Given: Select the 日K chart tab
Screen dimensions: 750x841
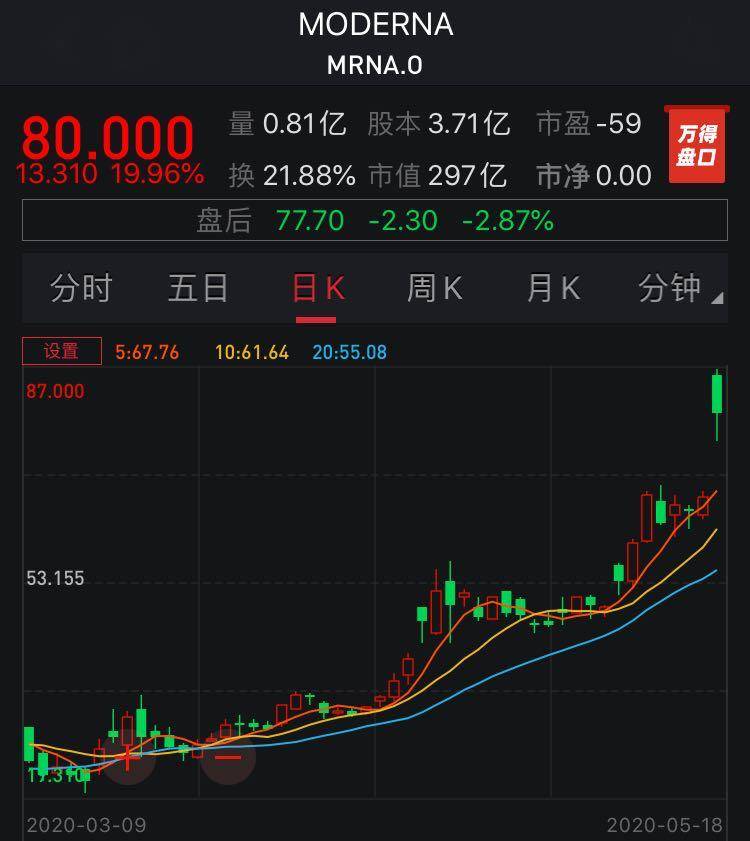Looking at the screenshot, I should (x=318, y=288).
